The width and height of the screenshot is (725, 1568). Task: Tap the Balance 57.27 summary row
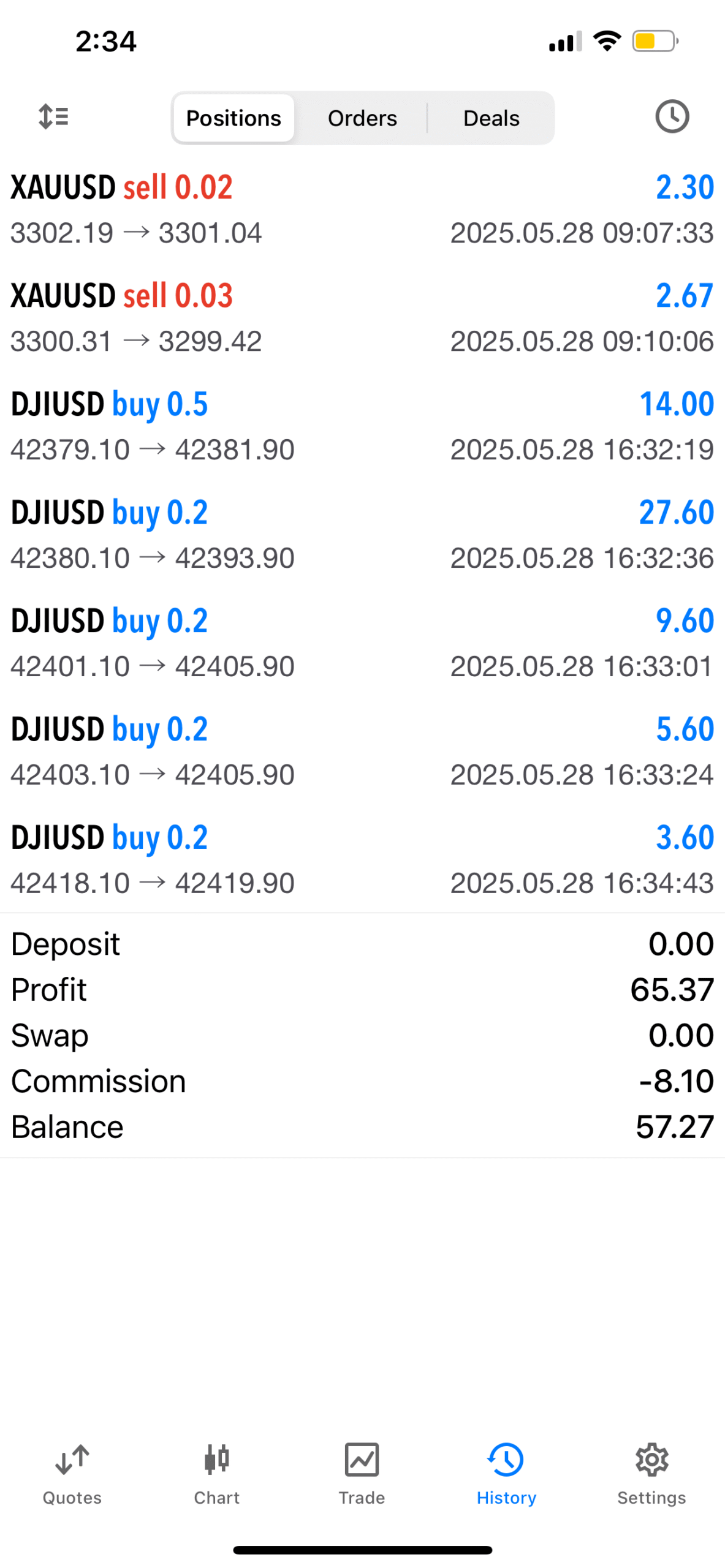362,1126
